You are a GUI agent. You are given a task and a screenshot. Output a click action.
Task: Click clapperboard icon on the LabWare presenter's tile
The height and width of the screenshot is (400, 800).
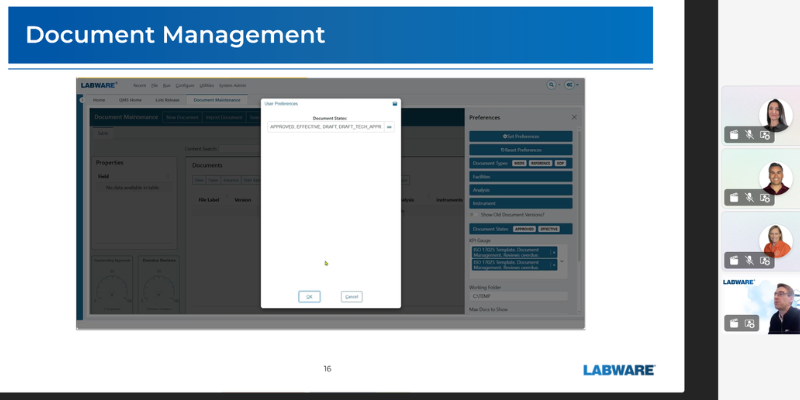[734, 323]
